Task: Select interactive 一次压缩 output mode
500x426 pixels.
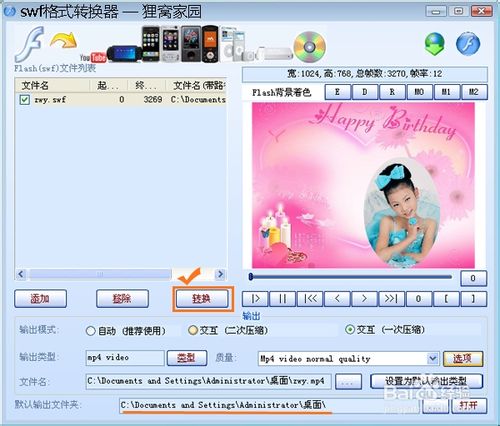Action: 350,330
